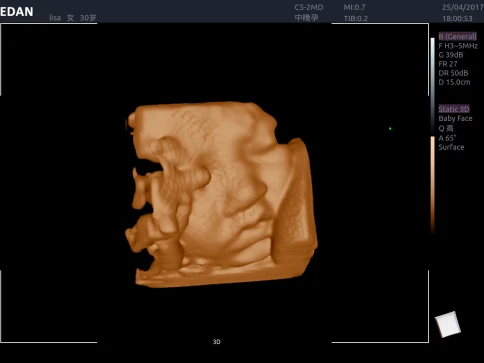
Task: Click the DR 50dB dynamic range parameter
Action: 453,73
